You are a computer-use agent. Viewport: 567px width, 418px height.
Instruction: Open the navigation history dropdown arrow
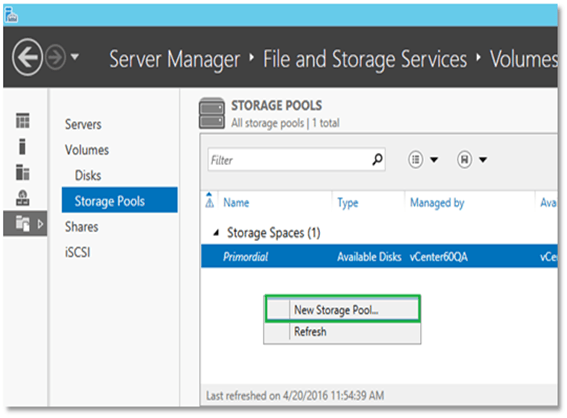[75, 57]
